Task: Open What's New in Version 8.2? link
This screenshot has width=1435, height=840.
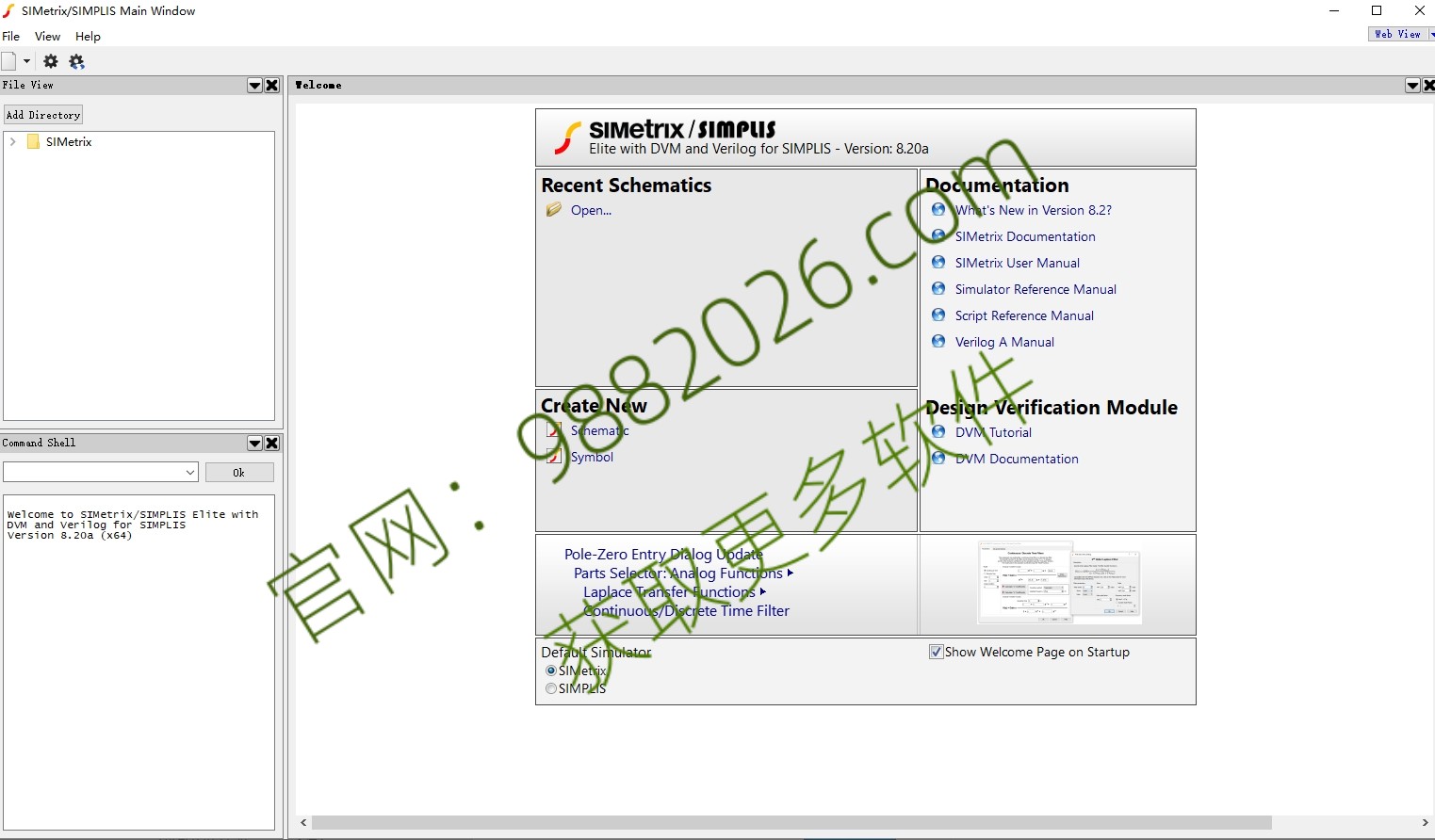Action: (1034, 210)
